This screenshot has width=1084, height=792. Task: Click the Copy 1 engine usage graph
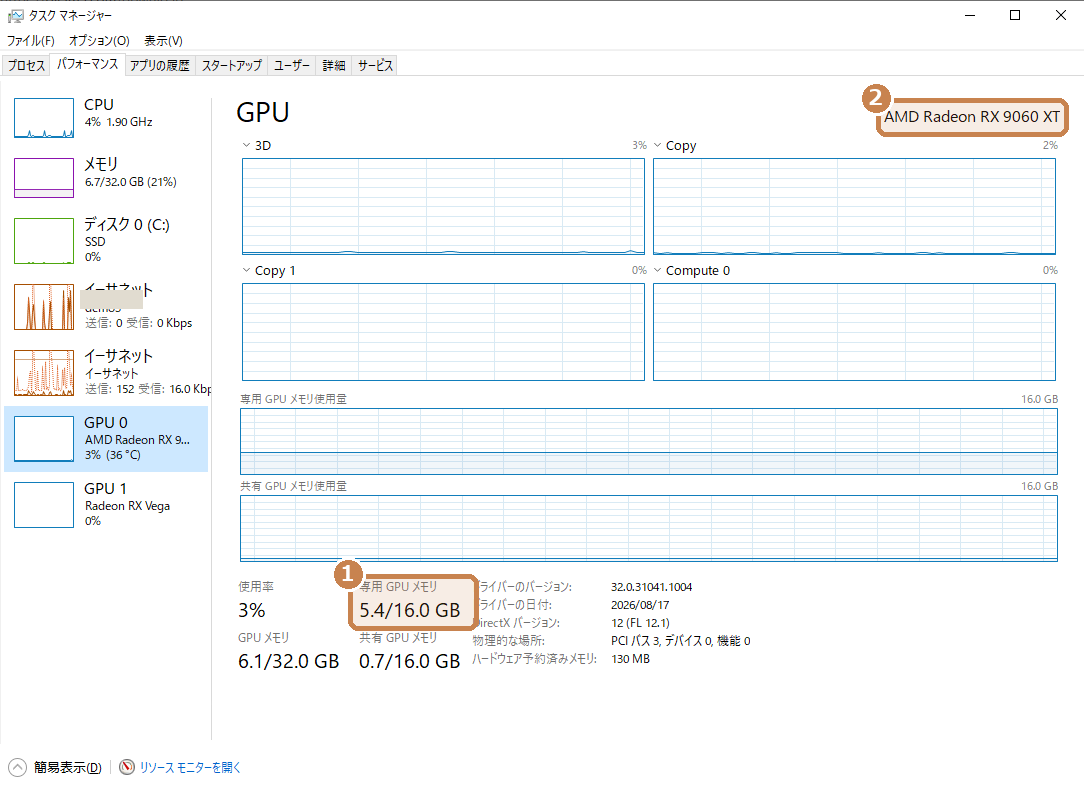tap(443, 332)
